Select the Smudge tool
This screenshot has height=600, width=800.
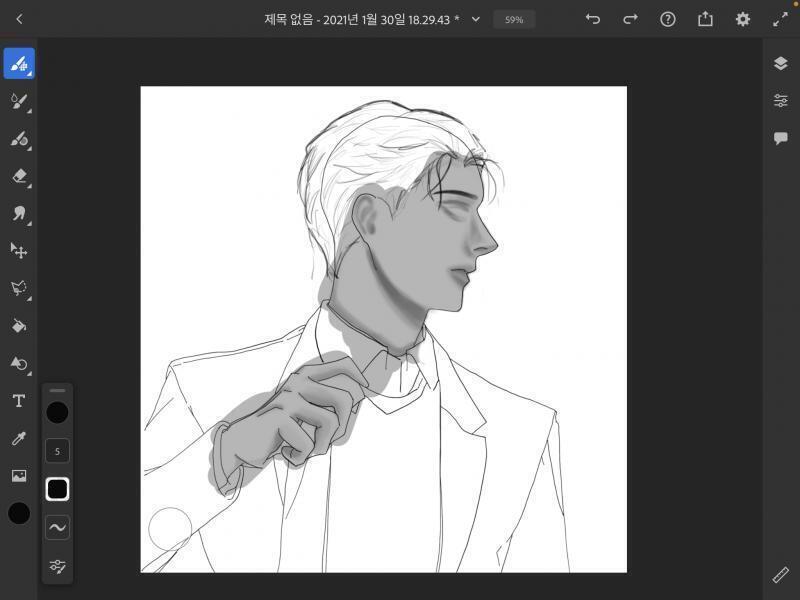pyautogui.click(x=19, y=213)
